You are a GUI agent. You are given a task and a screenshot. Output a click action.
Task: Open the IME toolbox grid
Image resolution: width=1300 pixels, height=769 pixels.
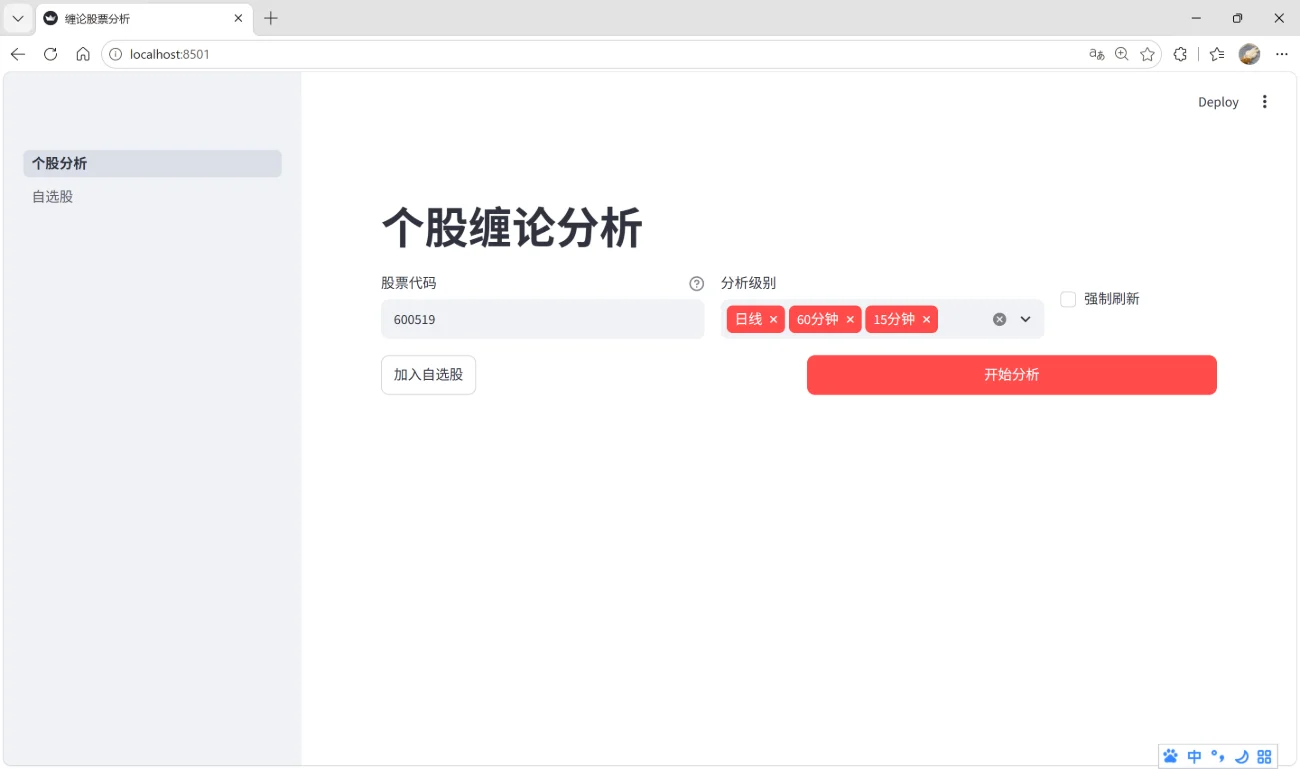tap(1264, 757)
